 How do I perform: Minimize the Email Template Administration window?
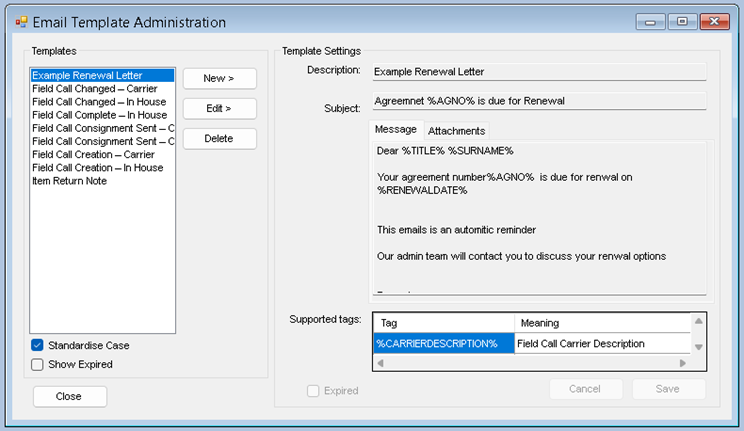tap(651, 21)
